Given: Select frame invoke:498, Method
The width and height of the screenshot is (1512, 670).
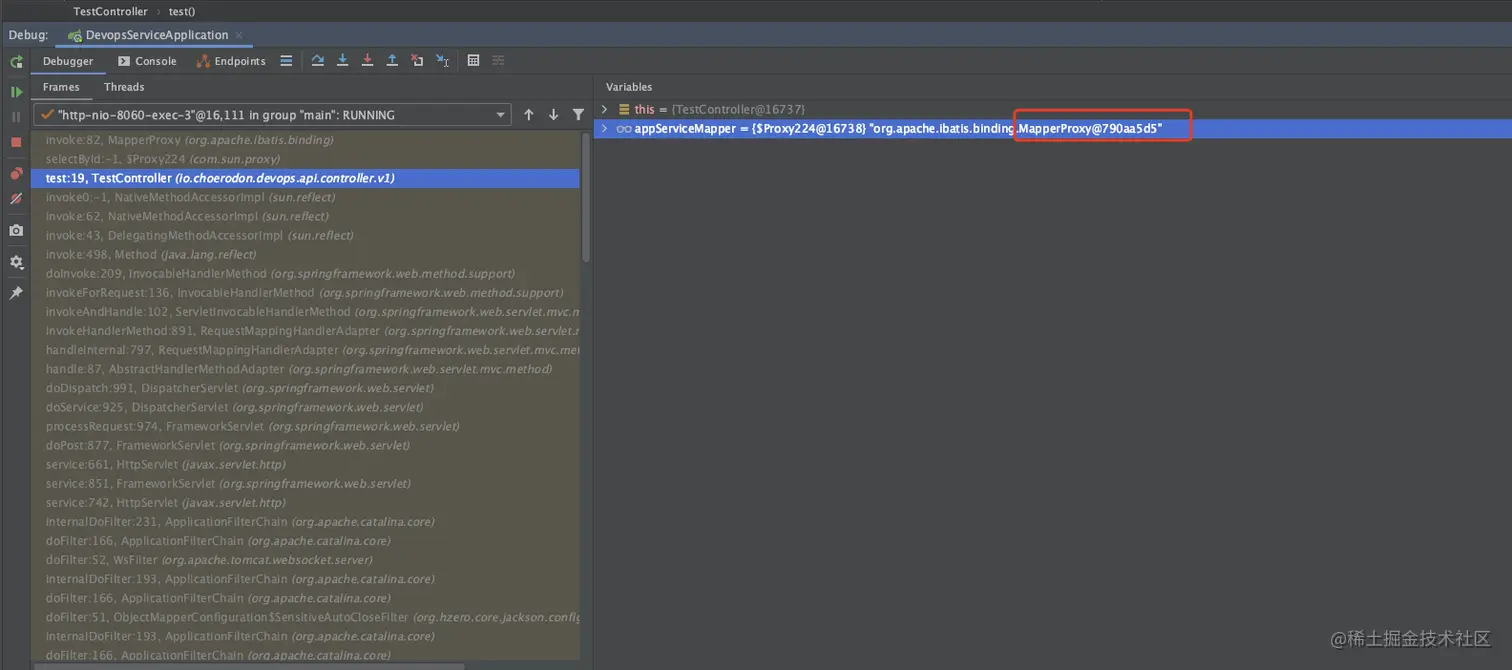Looking at the screenshot, I should (306, 254).
